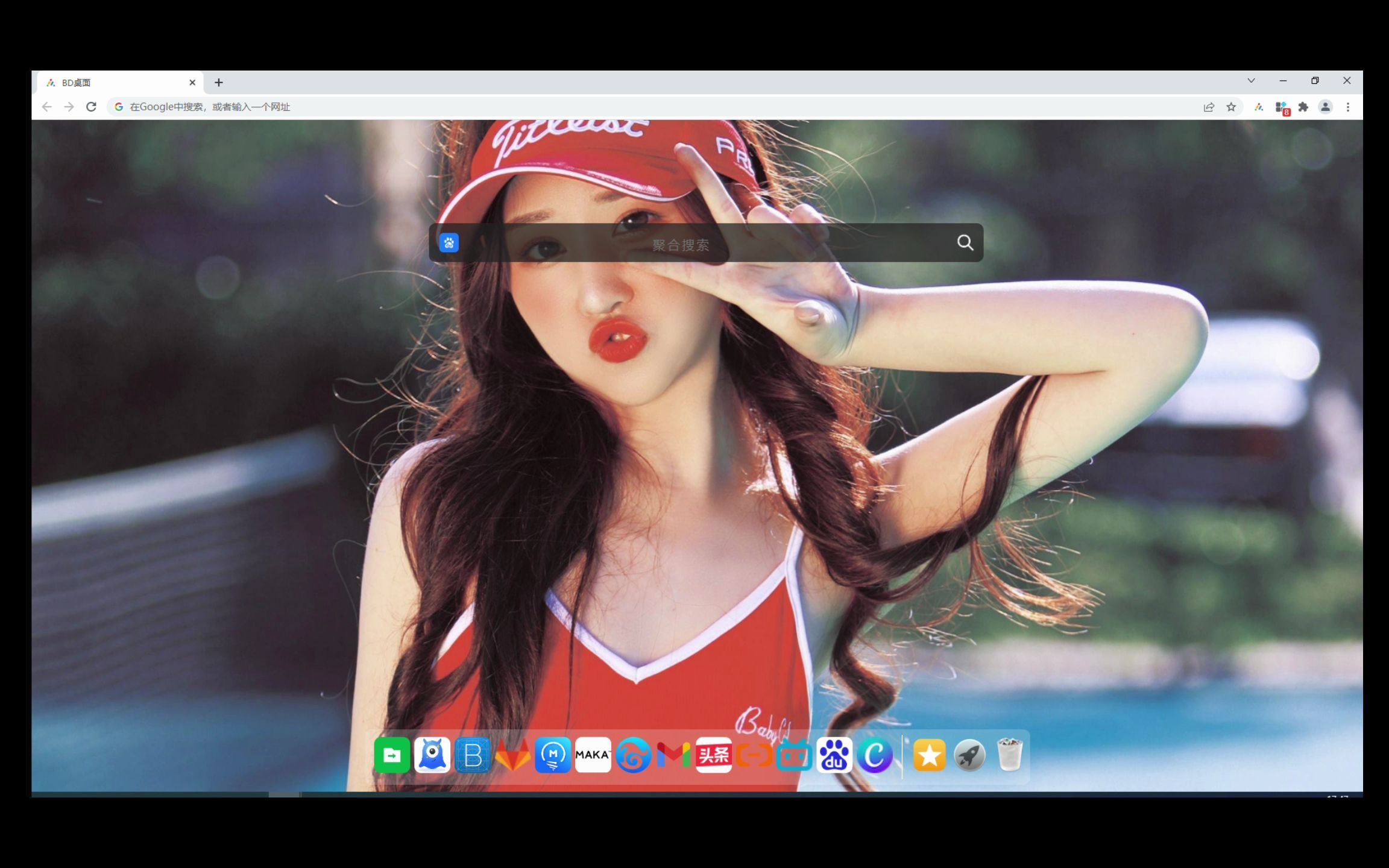The width and height of the screenshot is (1389, 868).
Task: Open the red 头条 Toutiao dock icon
Action: pos(714,755)
